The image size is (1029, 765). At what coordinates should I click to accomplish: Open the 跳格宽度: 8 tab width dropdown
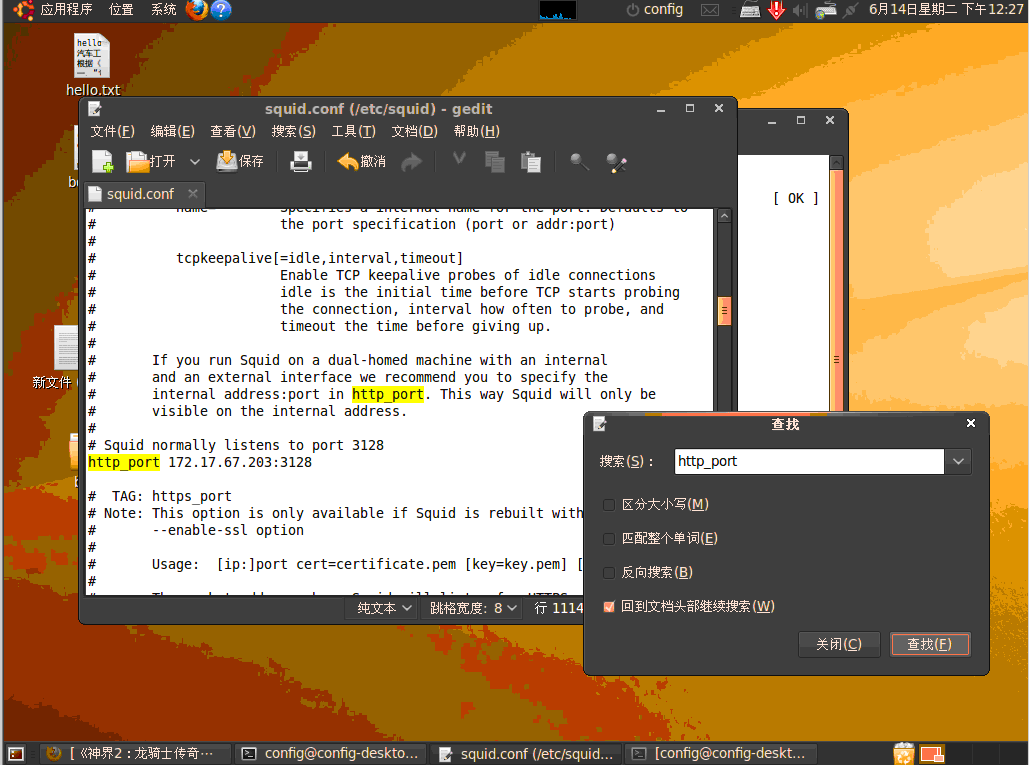(473, 608)
